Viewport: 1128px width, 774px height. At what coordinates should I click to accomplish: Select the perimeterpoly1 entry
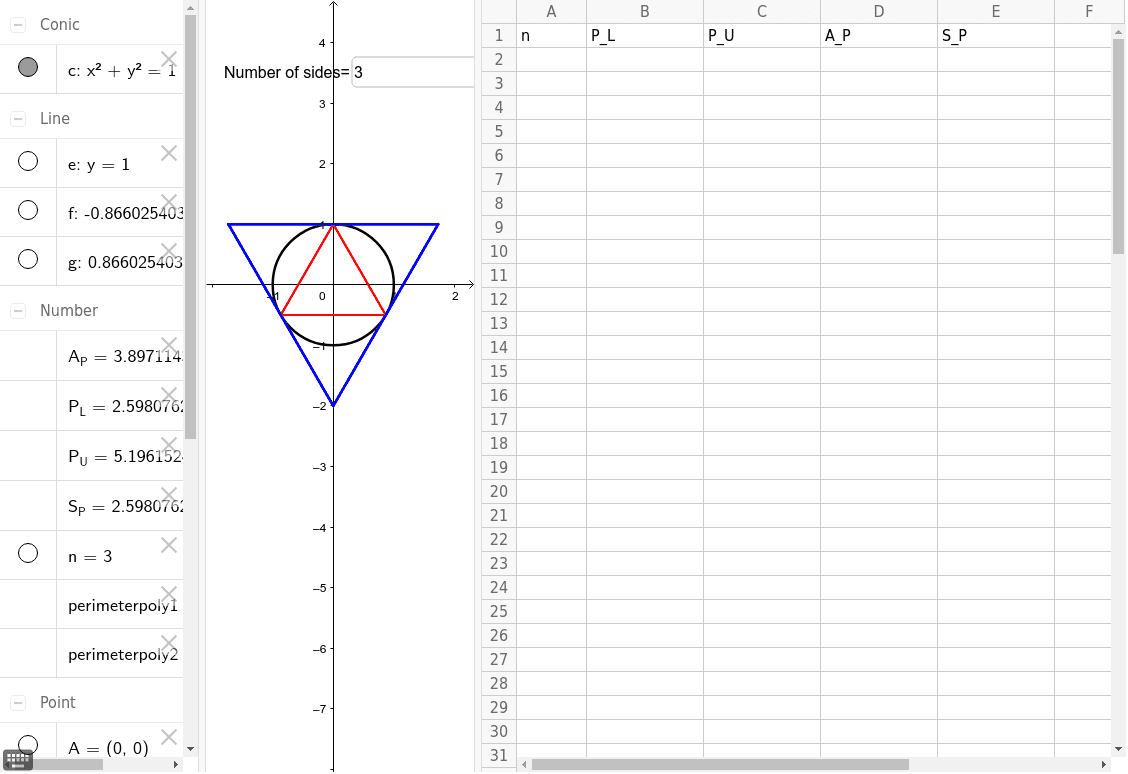pyautogui.click(x=122, y=606)
